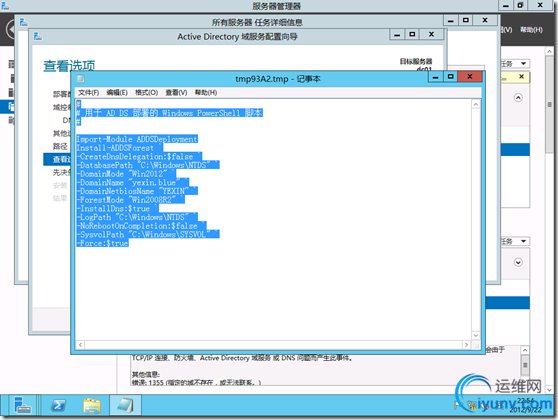Open the 查看(V) menu in Notepad
Image resolution: width=558 pixels, height=420 pixels.
pos(176,93)
